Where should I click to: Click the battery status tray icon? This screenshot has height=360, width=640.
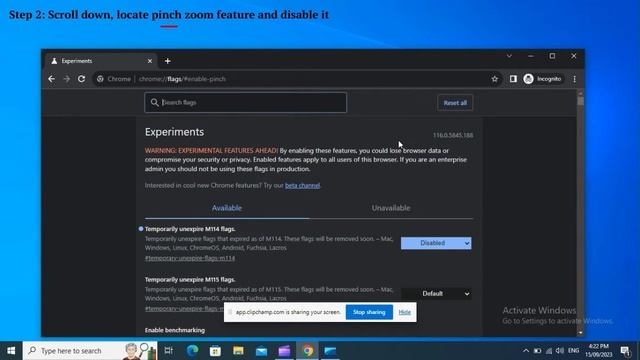[x=538, y=351]
